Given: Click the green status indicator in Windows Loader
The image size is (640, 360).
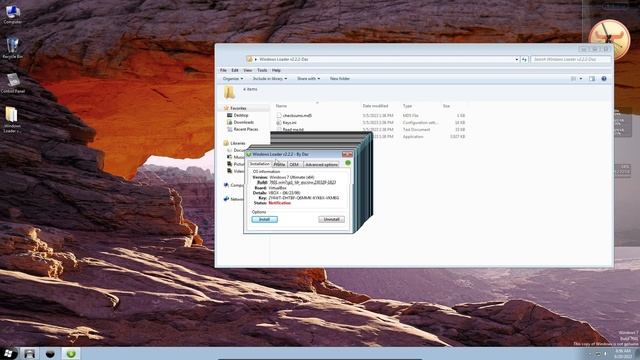Looking at the screenshot, I should coord(348,163).
